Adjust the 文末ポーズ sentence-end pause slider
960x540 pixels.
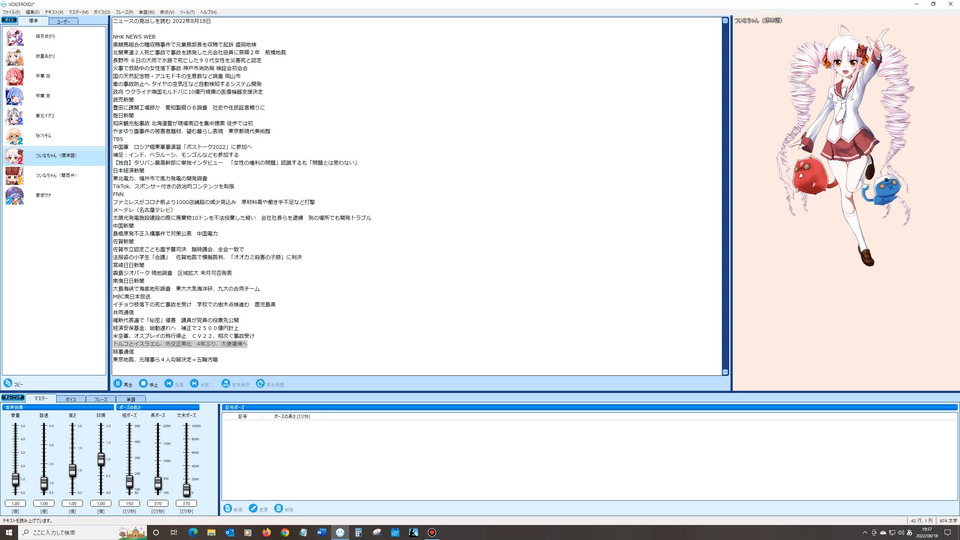point(186,489)
